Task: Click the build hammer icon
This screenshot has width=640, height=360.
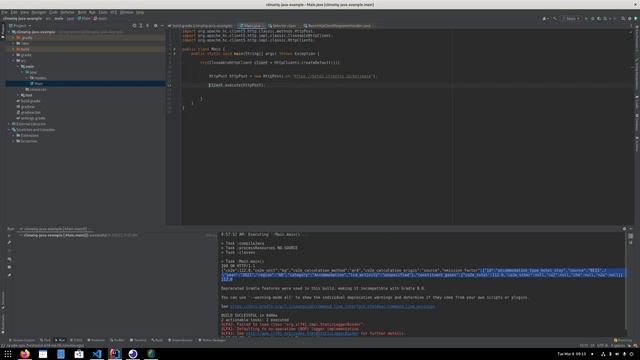Action: pos(555,19)
